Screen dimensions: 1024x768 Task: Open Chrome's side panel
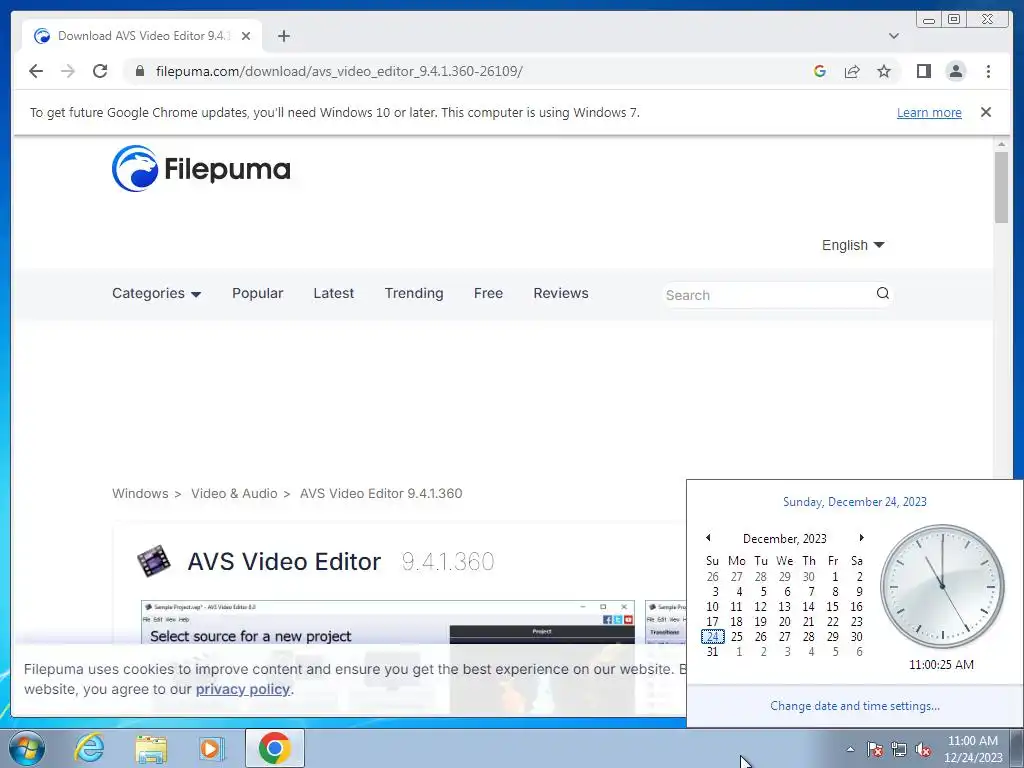tap(923, 71)
